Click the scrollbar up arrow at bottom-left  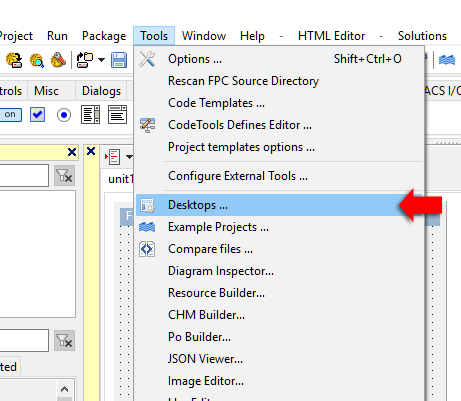pos(64,389)
